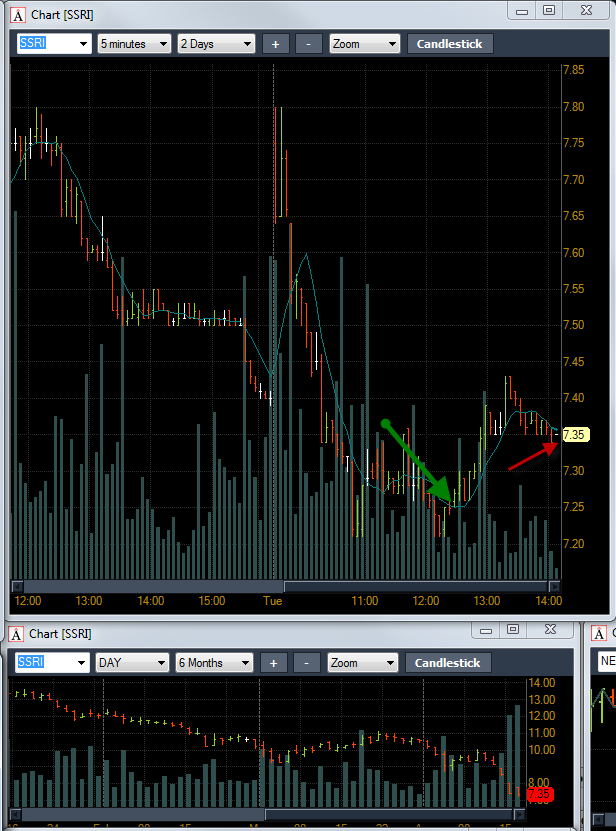Click the red 7.35 price label in lower chart
The image size is (616, 831).
pos(540,794)
